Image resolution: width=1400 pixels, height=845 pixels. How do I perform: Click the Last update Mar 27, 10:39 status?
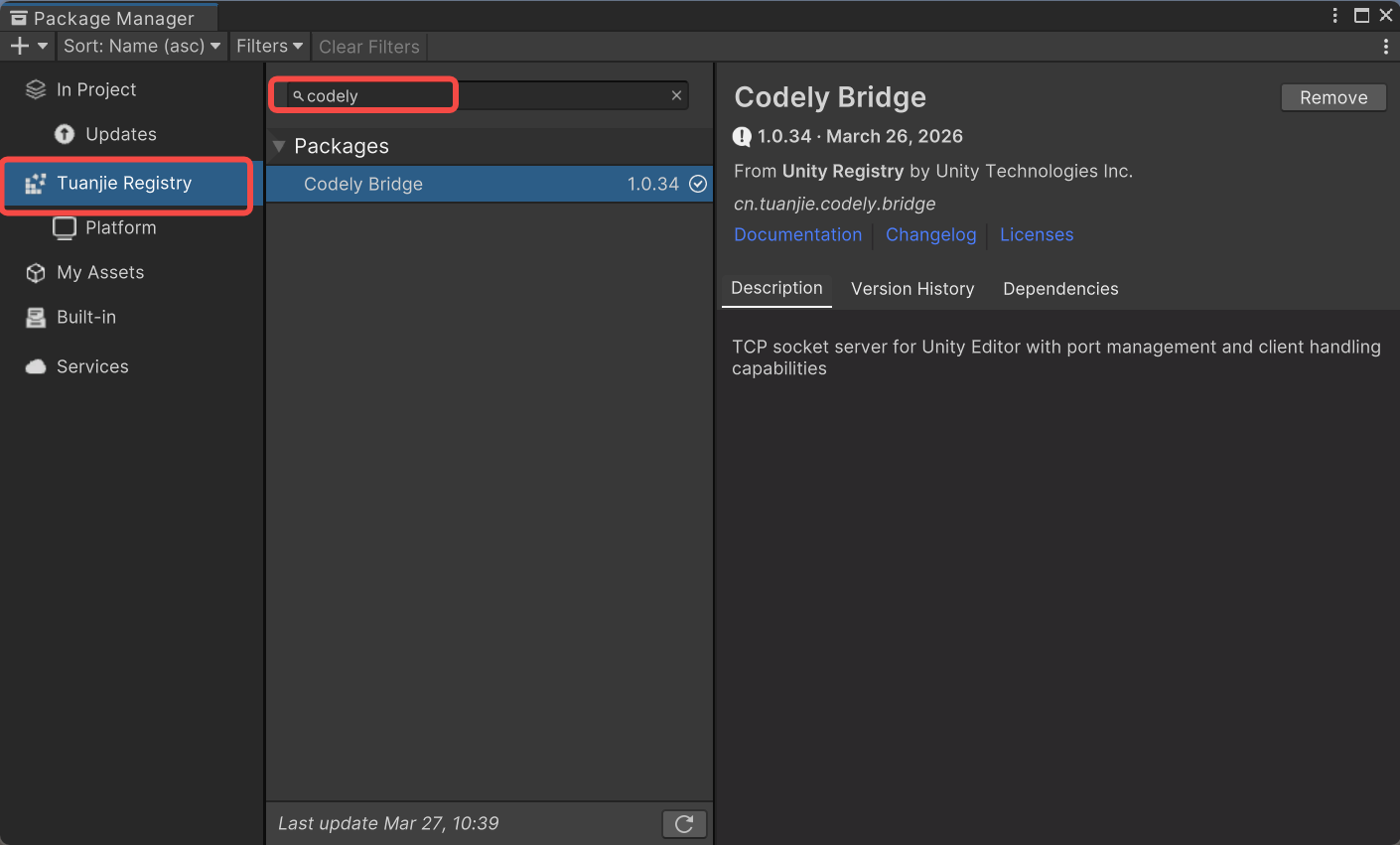pos(388,823)
